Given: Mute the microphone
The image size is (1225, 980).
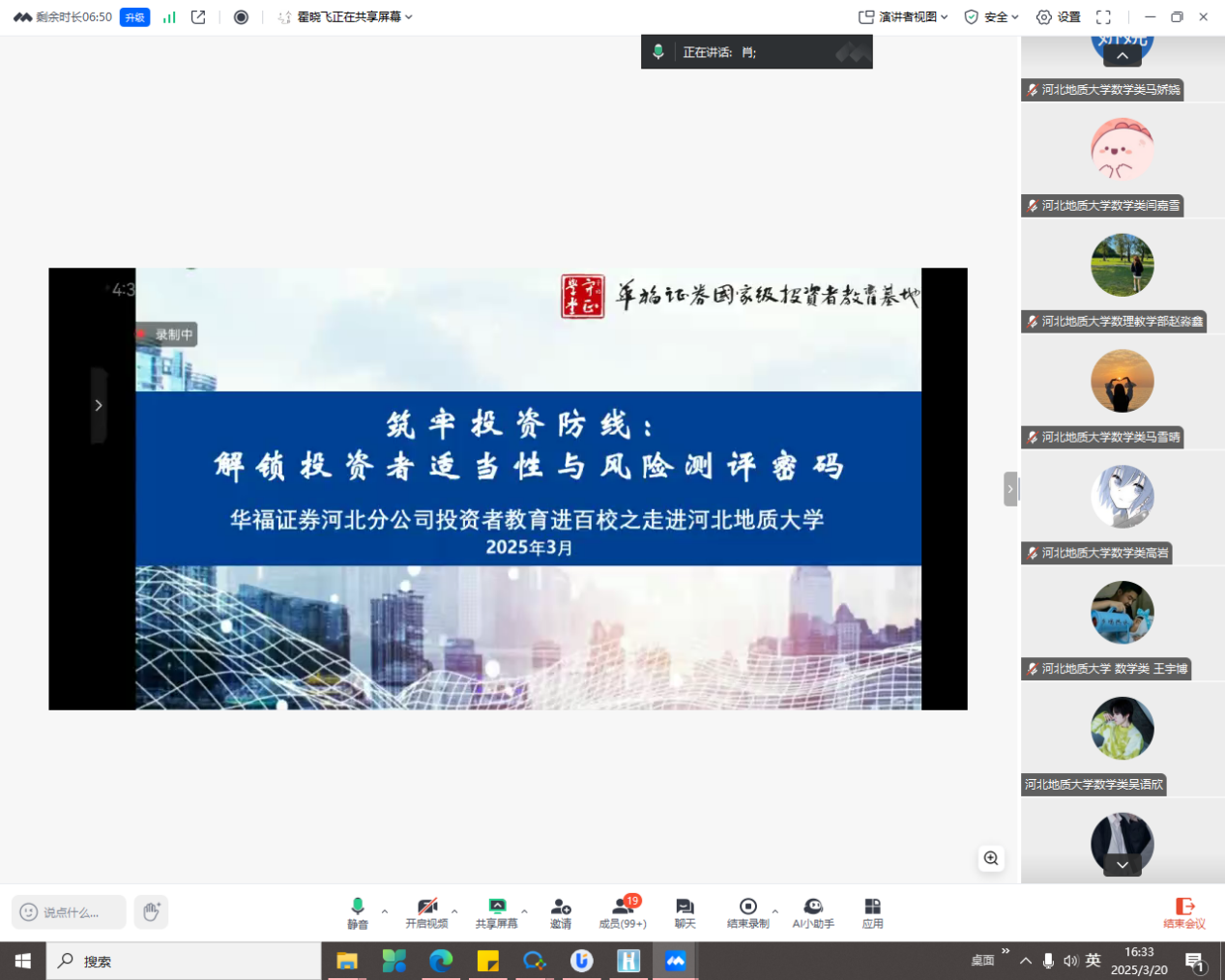Looking at the screenshot, I should pyautogui.click(x=358, y=911).
